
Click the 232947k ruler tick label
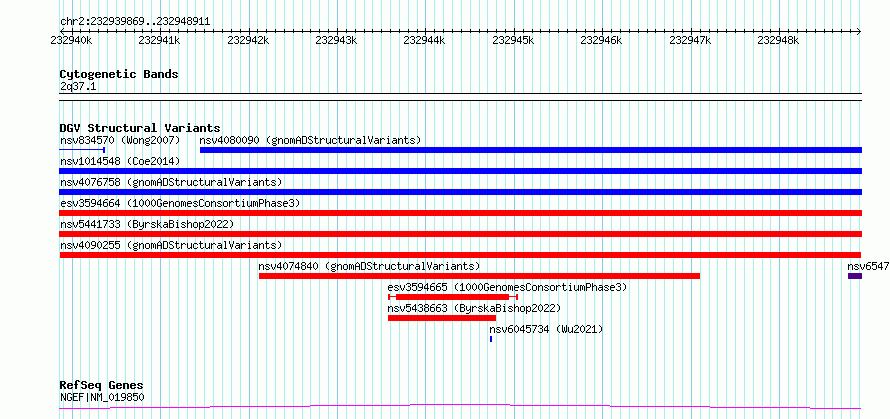coord(691,40)
